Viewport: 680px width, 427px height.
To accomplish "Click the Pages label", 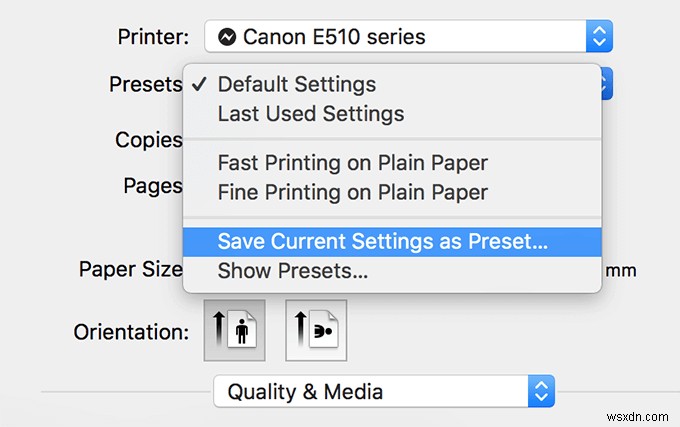I will coord(153,186).
